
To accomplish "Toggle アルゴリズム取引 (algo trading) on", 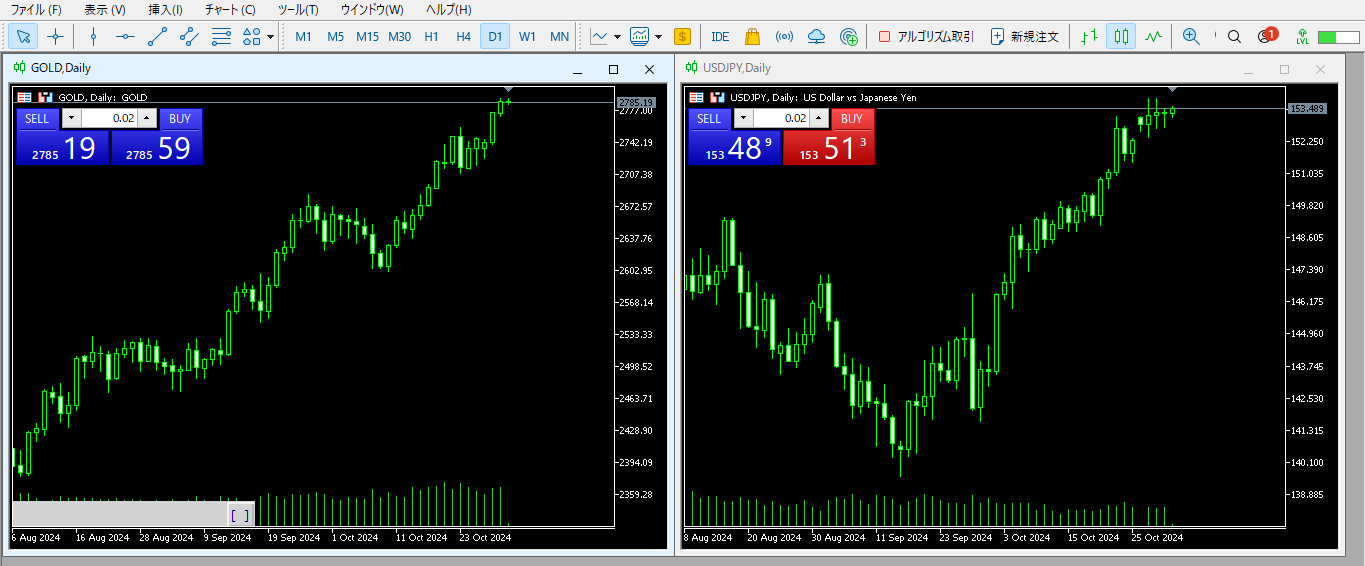I will [926, 37].
